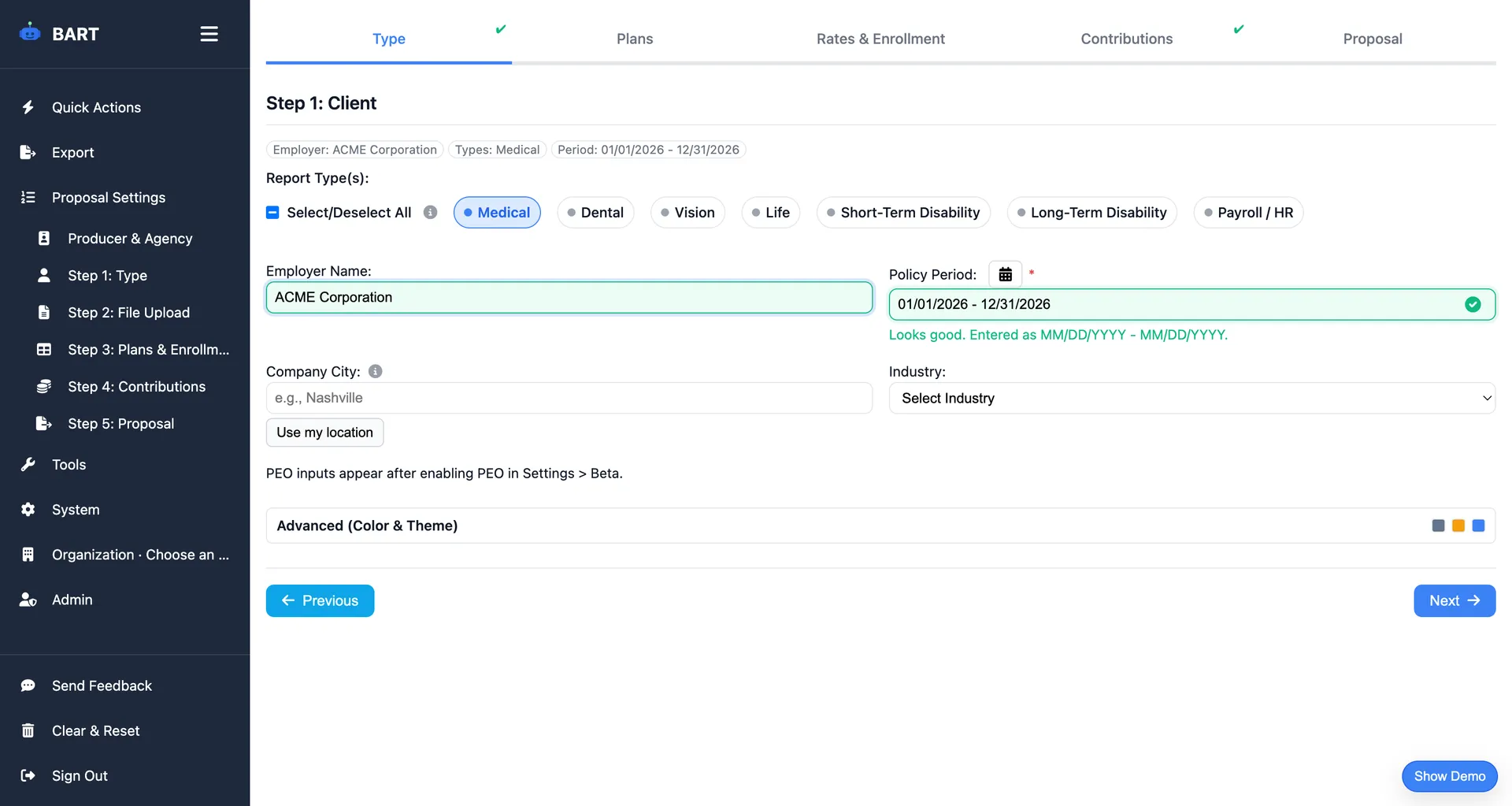The height and width of the screenshot is (806, 1512).
Task: Click the Company City info icon
Action: [x=375, y=371]
